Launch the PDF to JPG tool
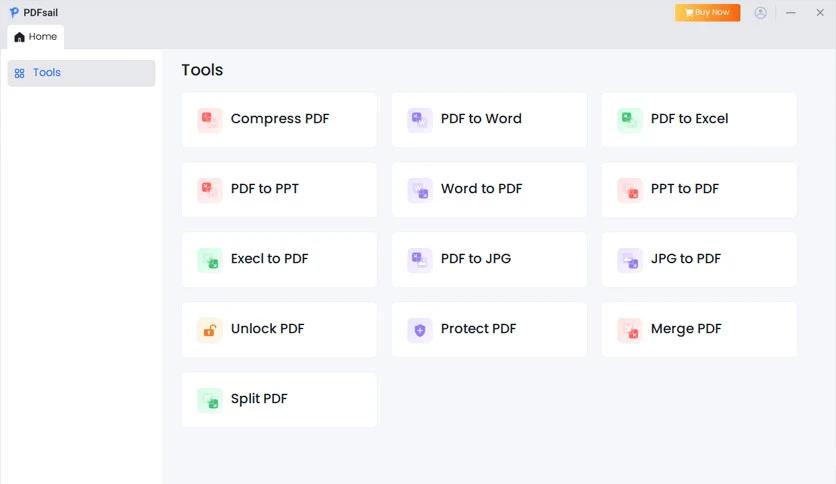 [489, 260]
